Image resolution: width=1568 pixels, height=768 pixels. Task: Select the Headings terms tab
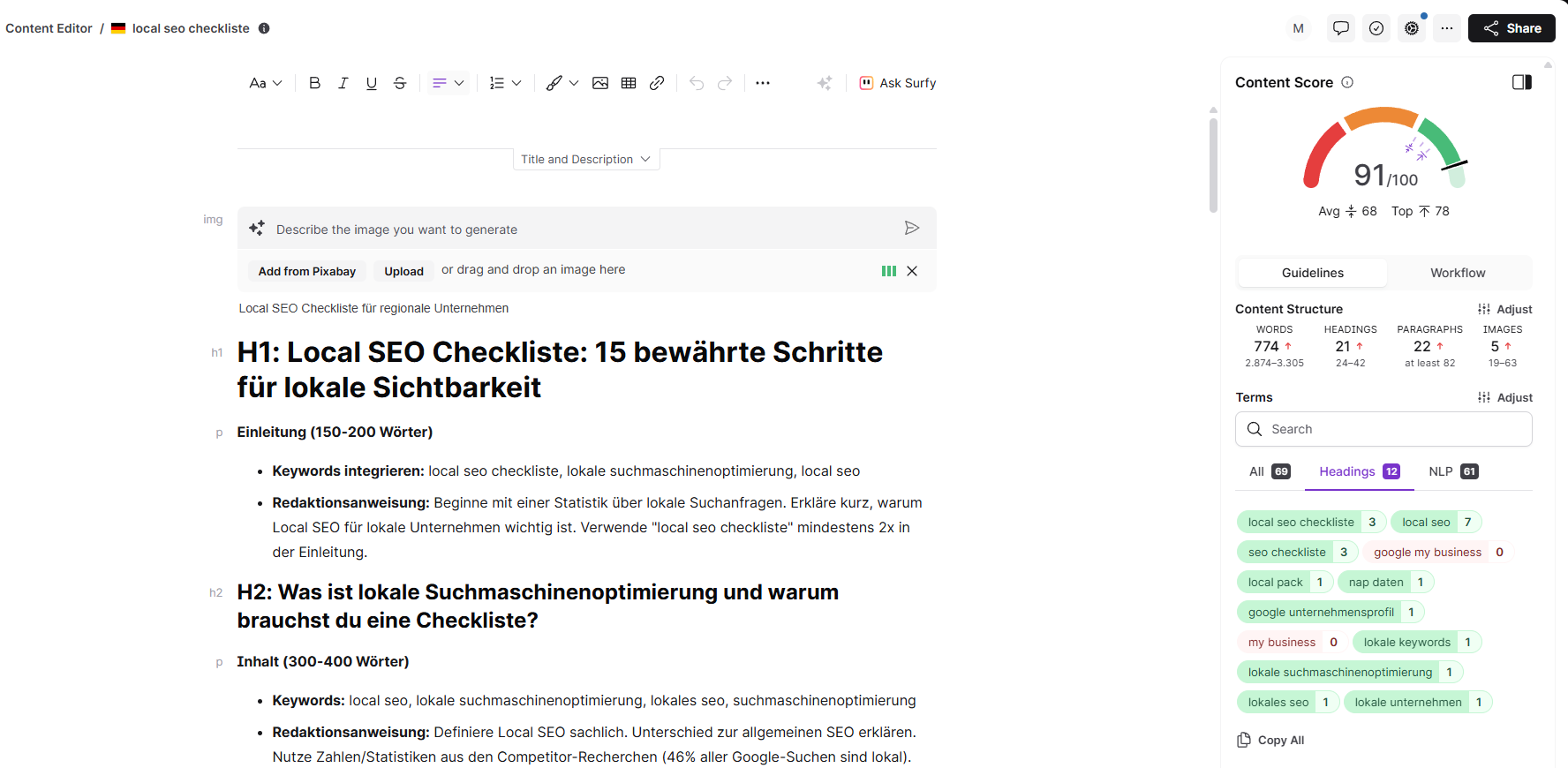tap(1360, 471)
